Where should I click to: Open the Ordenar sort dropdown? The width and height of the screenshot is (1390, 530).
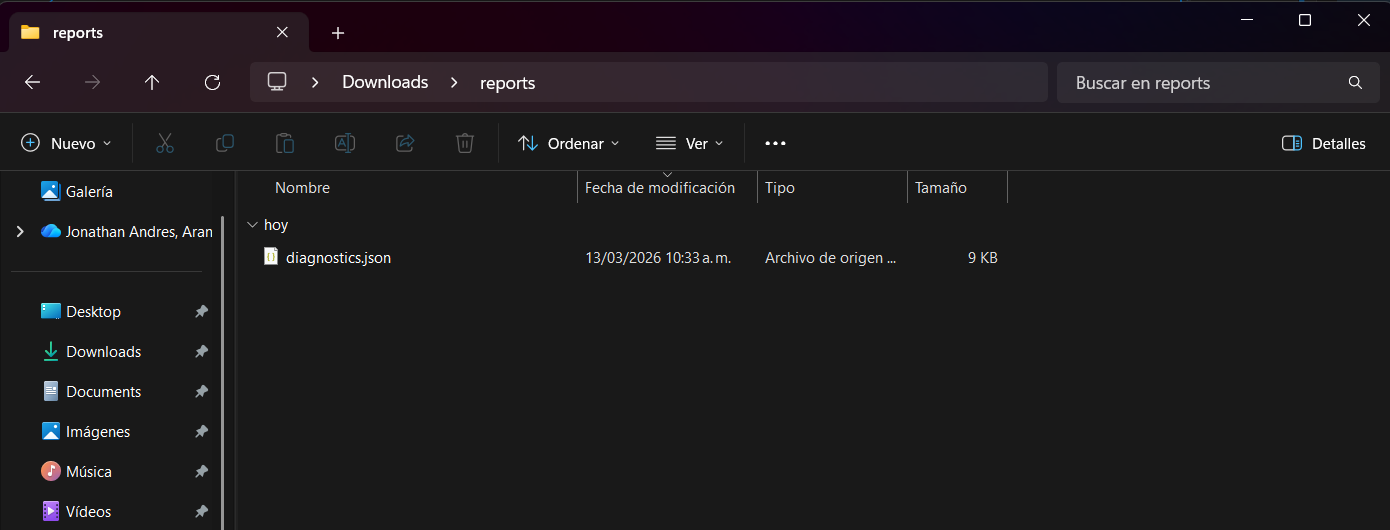(x=569, y=143)
